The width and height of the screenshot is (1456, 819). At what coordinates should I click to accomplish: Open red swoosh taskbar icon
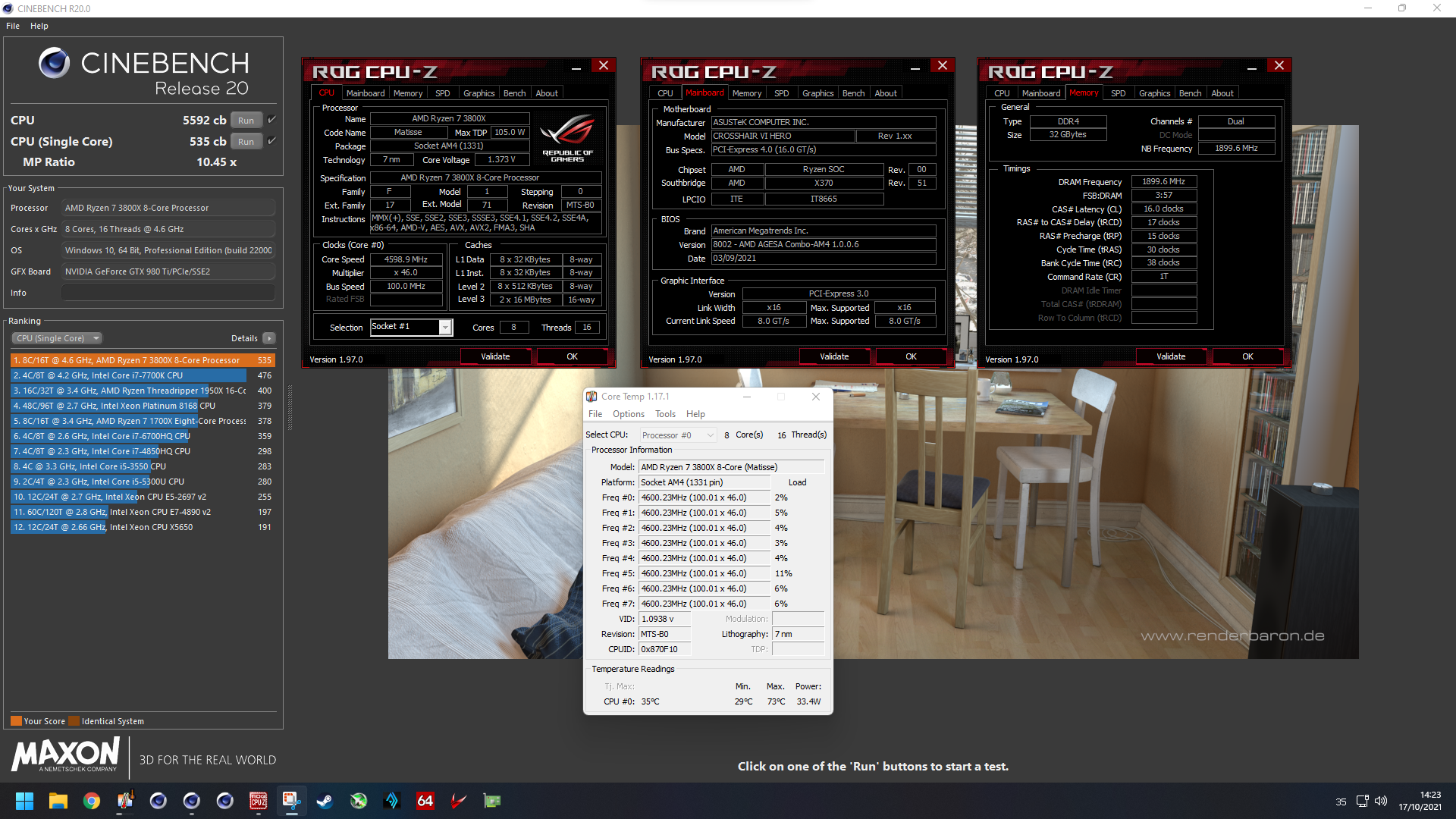459,801
